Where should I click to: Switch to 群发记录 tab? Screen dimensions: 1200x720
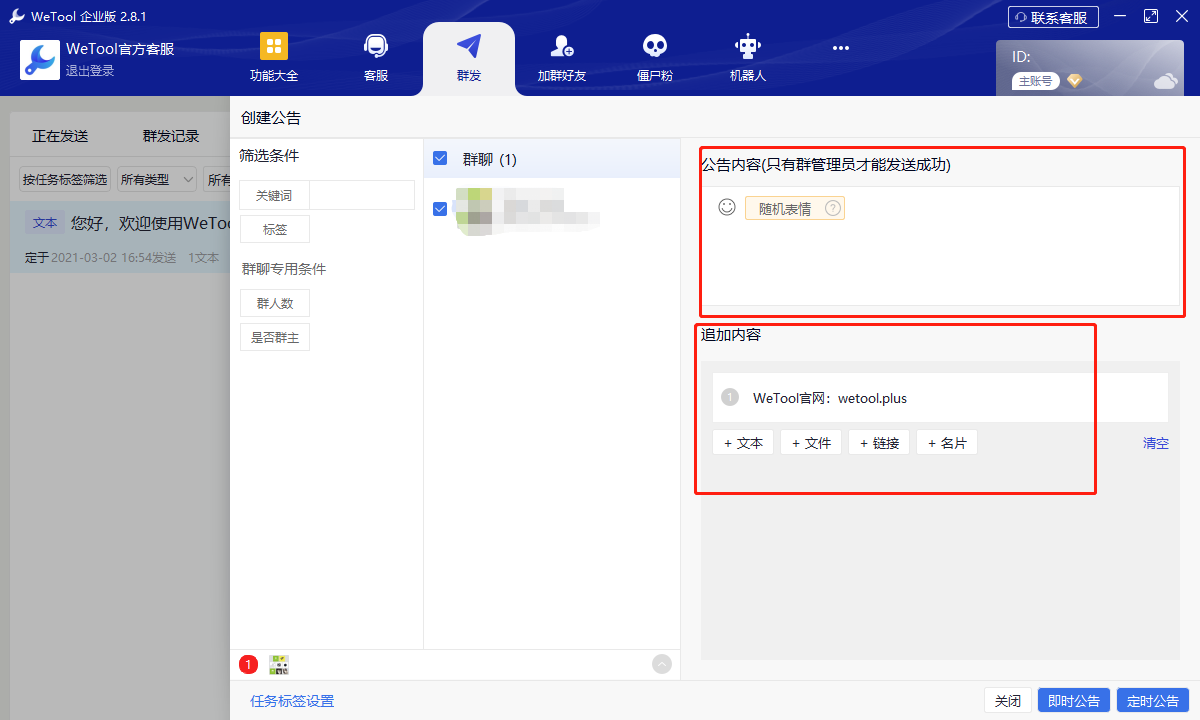click(x=171, y=136)
